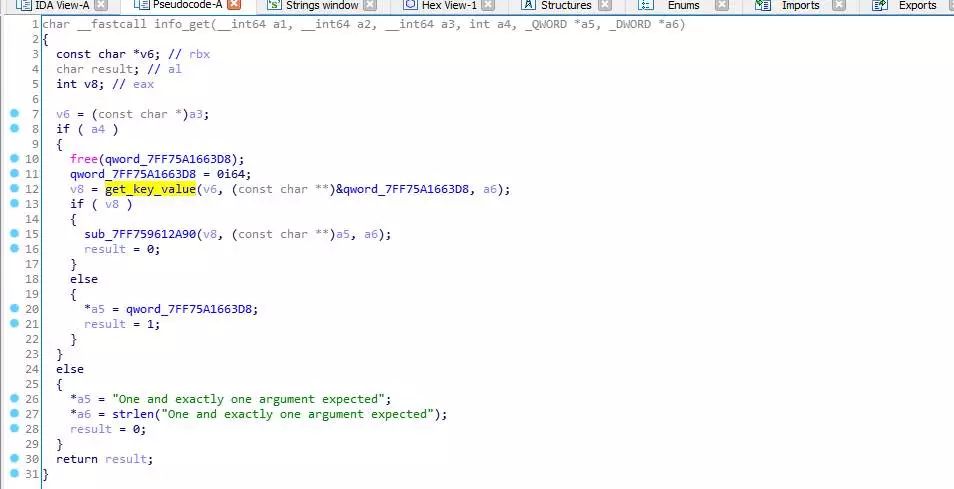The height and width of the screenshot is (489, 954).
Task: Click the Imports tab icon
Action: click(x=762, y=5)
